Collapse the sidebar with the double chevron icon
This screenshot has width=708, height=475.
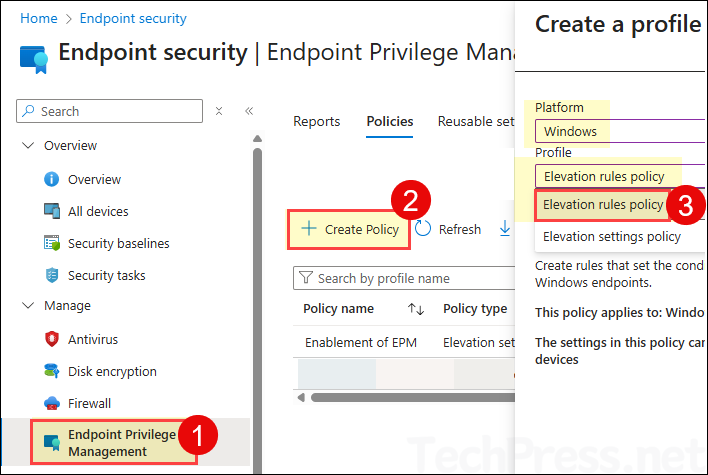click(249, 111)
